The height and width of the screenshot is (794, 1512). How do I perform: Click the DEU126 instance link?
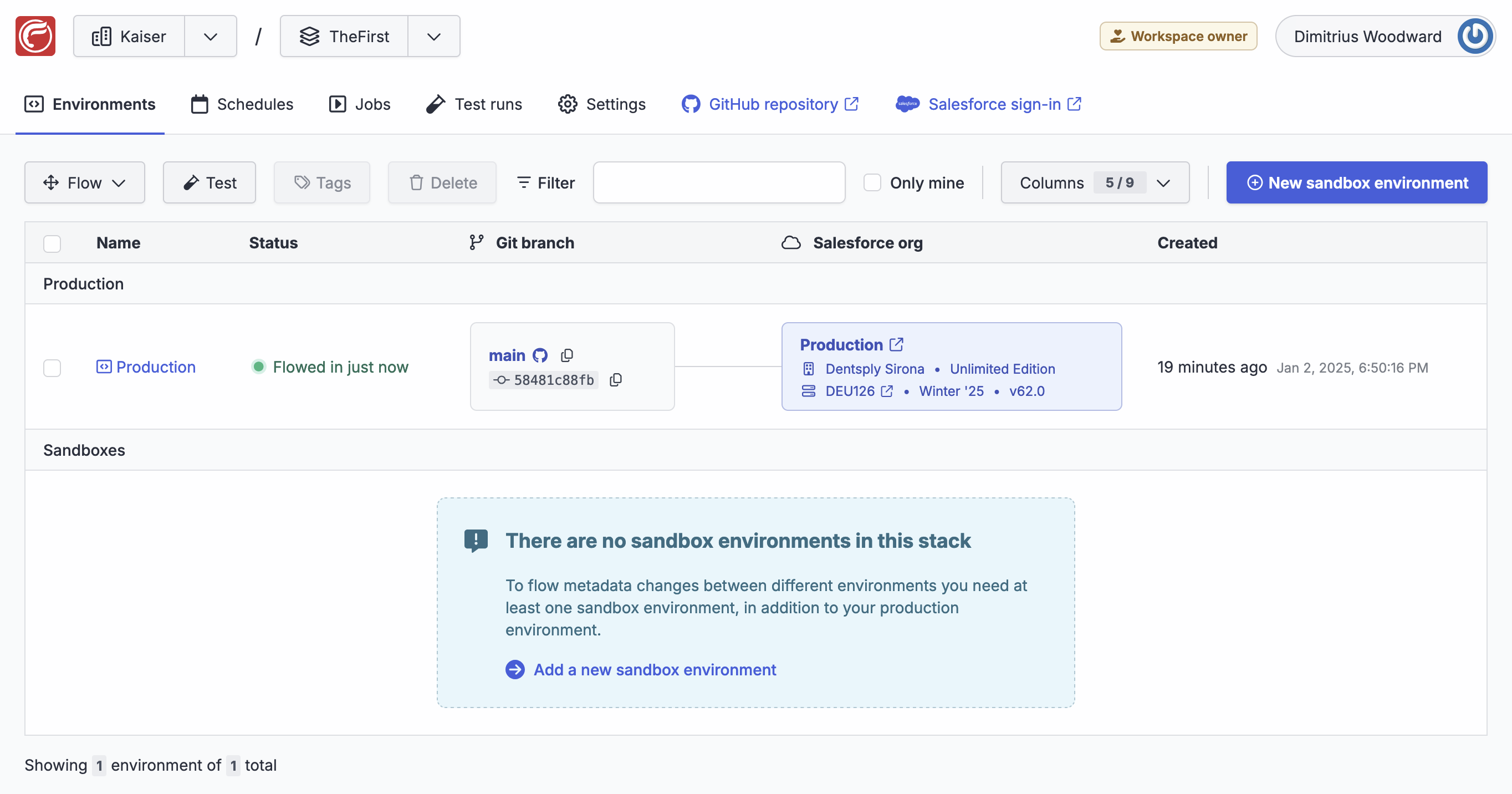[850, 391]
